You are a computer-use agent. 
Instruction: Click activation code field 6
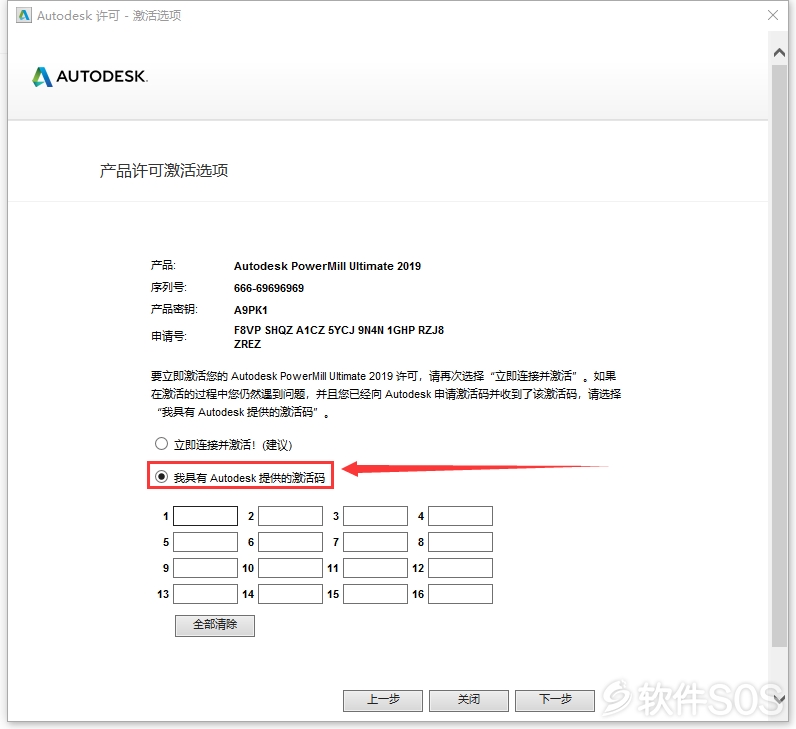[x=290, y=542]
